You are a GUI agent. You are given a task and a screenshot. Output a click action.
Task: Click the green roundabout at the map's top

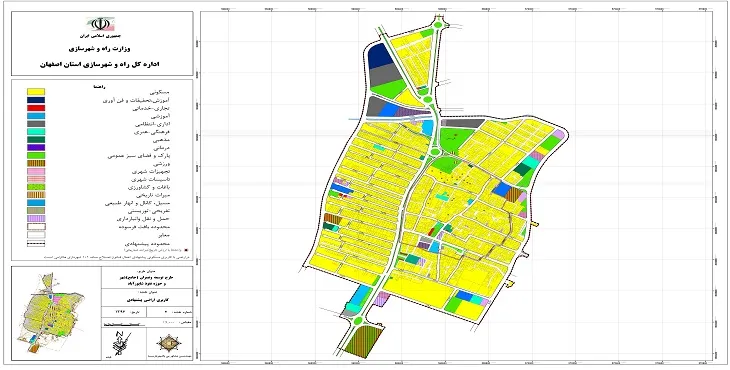pos(439,25)
